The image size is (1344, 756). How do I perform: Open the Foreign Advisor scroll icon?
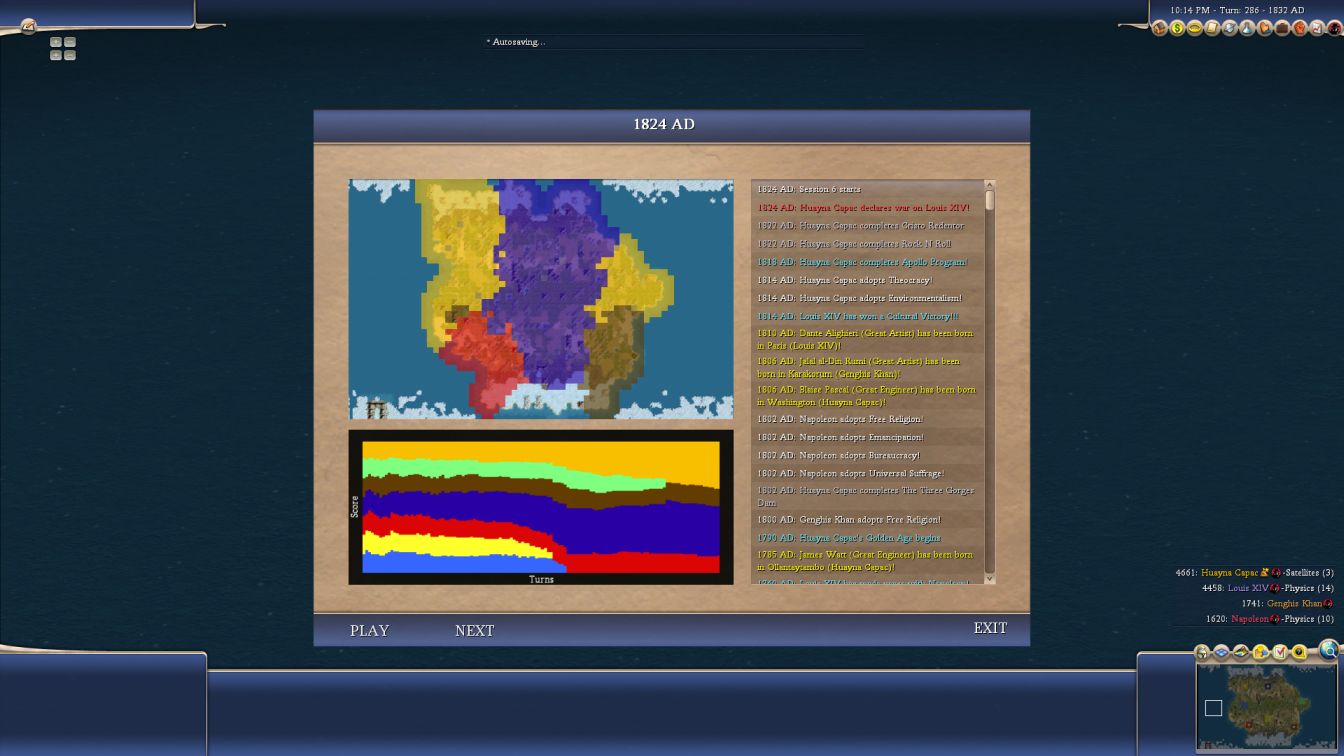(1212, 28)
